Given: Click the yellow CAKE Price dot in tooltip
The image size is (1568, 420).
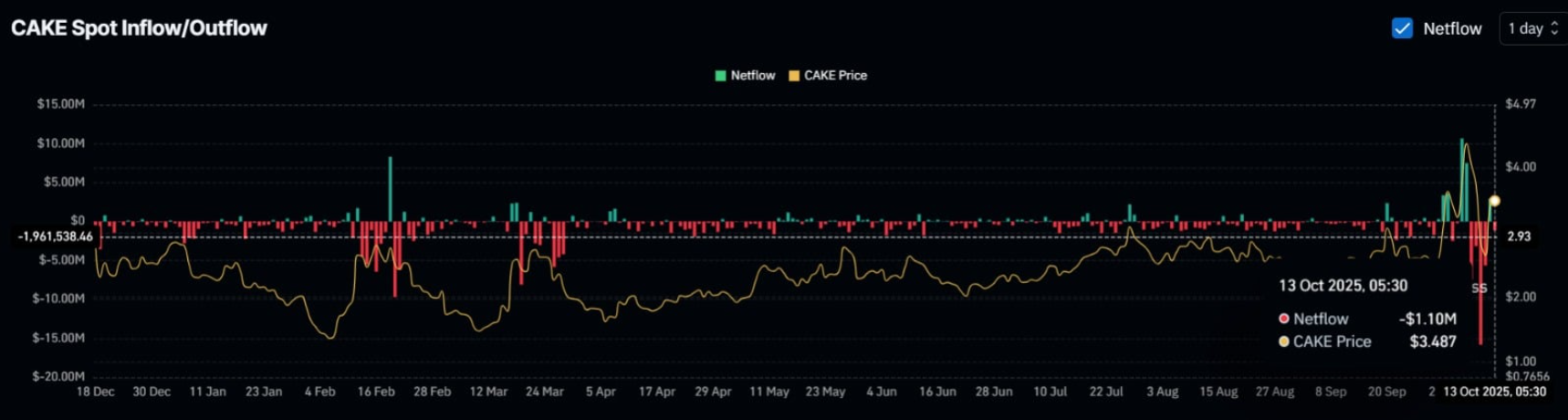Looking at the screenshot, I should pyautogui.click(x=1284, y=341).
